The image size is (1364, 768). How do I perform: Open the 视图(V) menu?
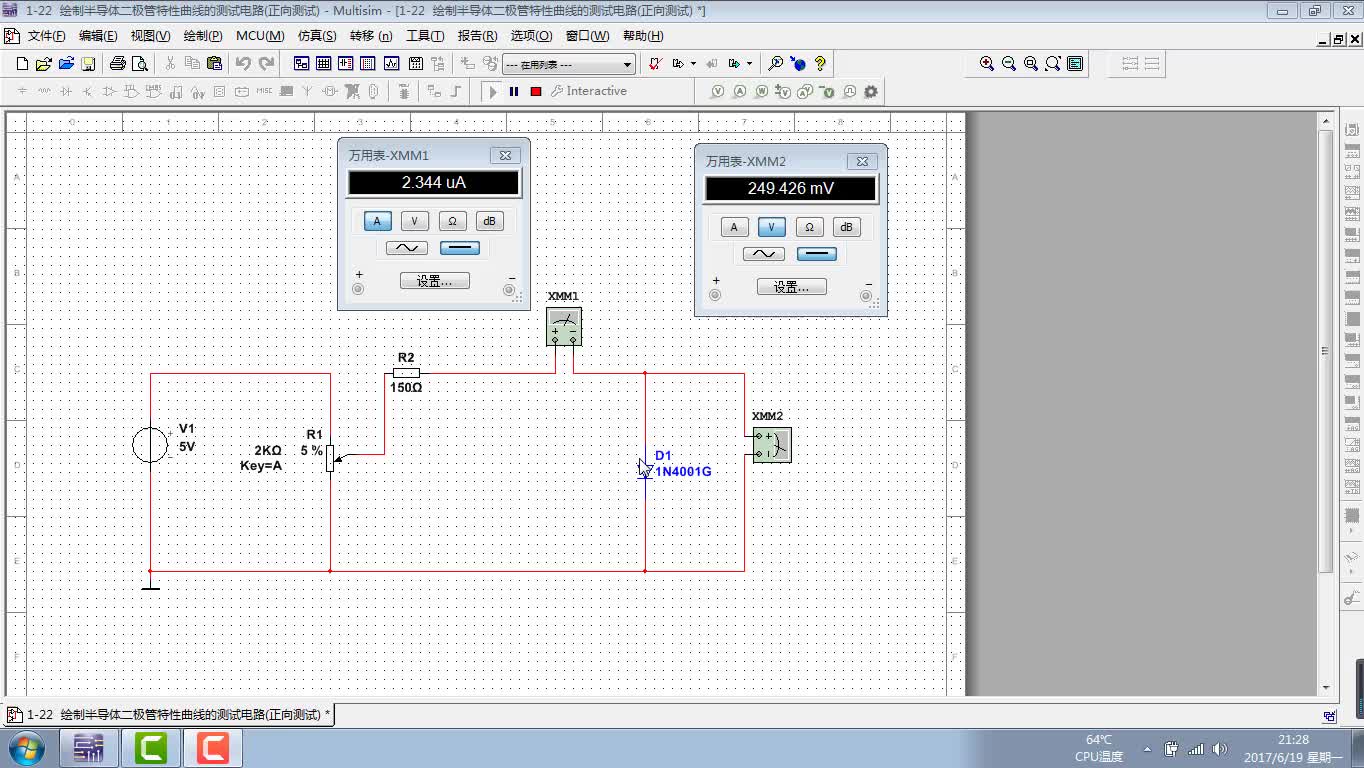tap(150, 36)
